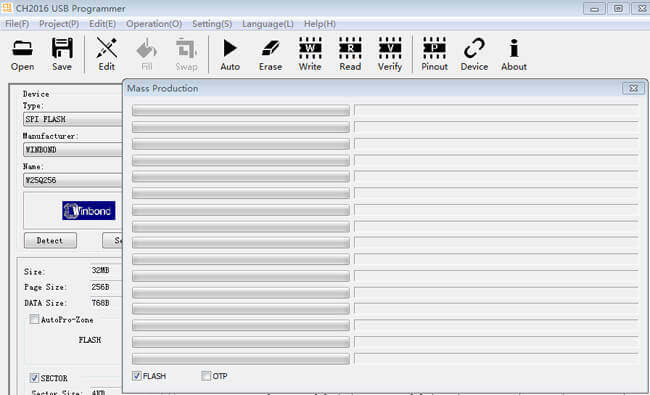Enable the OTP checkbox

(206, 376)
